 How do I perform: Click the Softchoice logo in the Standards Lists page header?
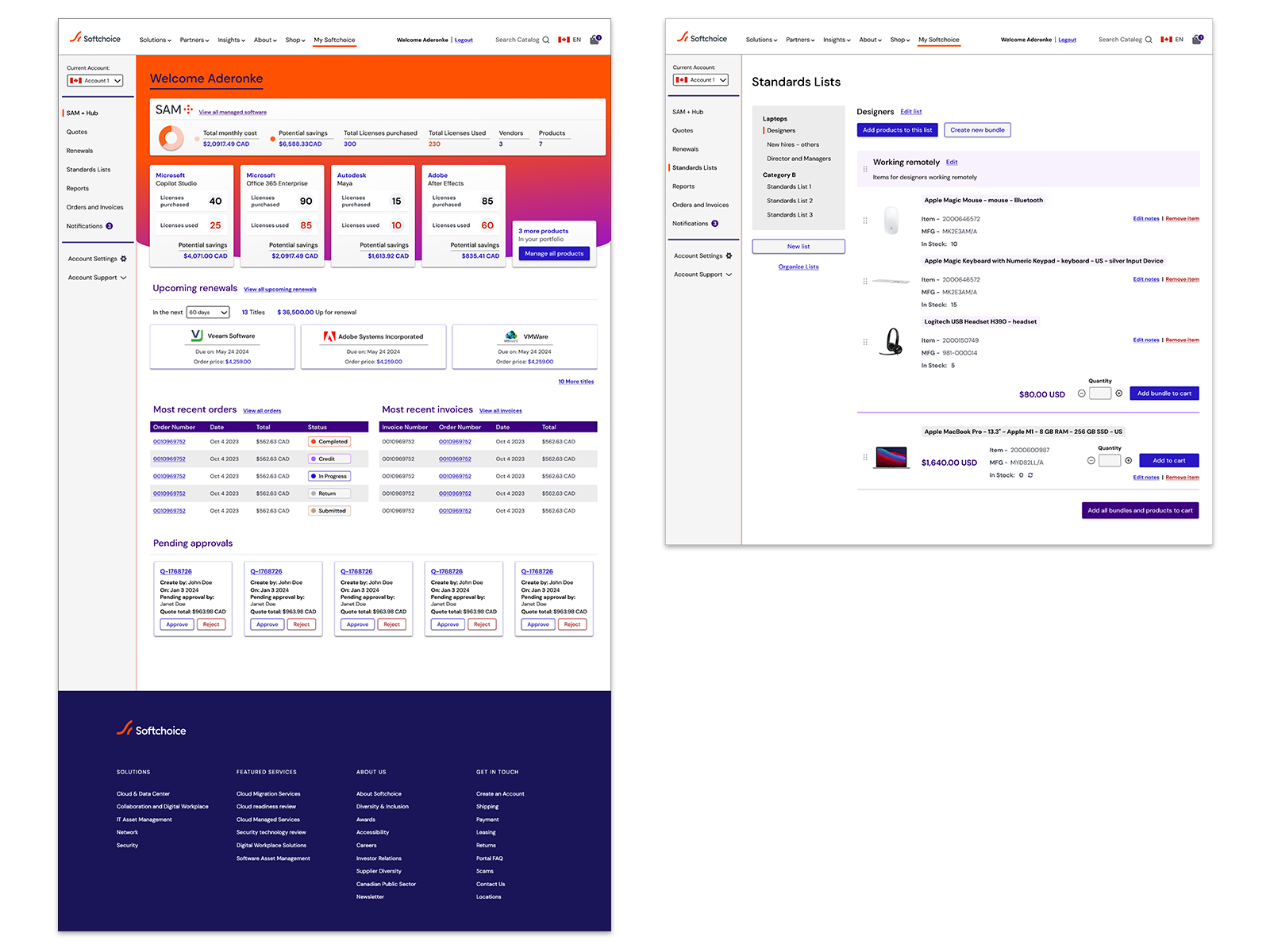[702, 38]
